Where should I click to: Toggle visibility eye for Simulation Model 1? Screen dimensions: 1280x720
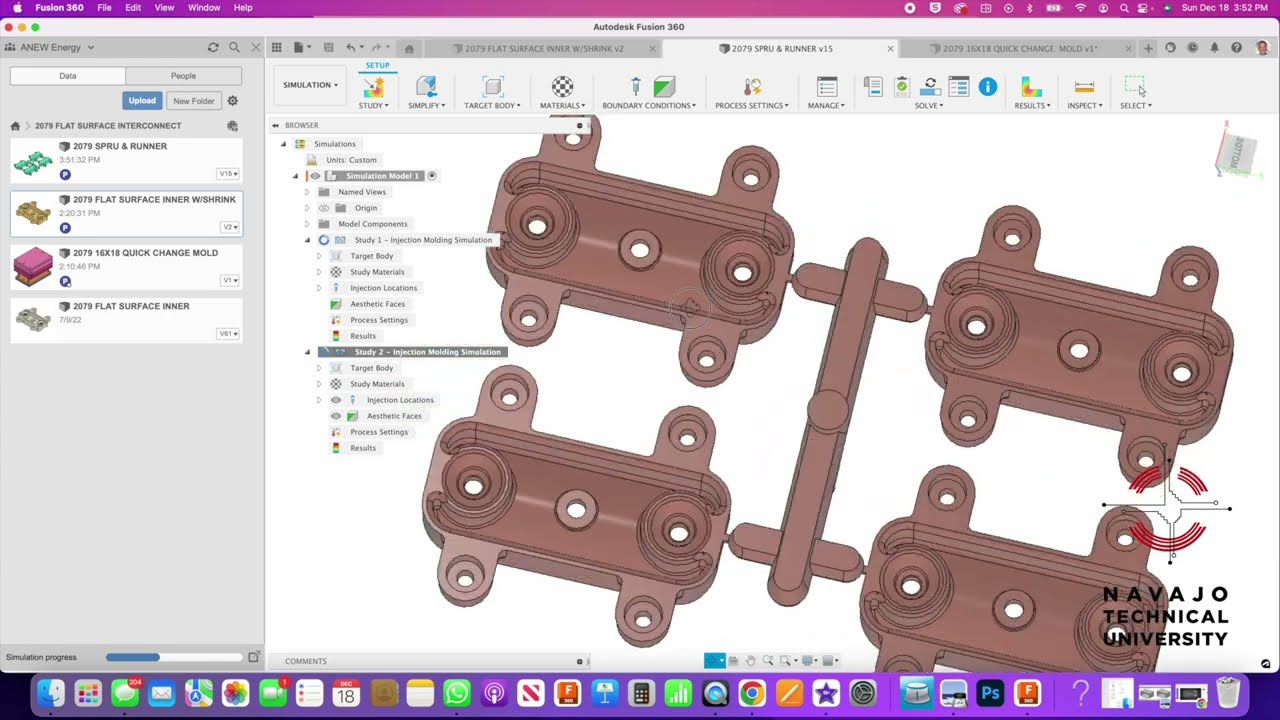[315, 176]
